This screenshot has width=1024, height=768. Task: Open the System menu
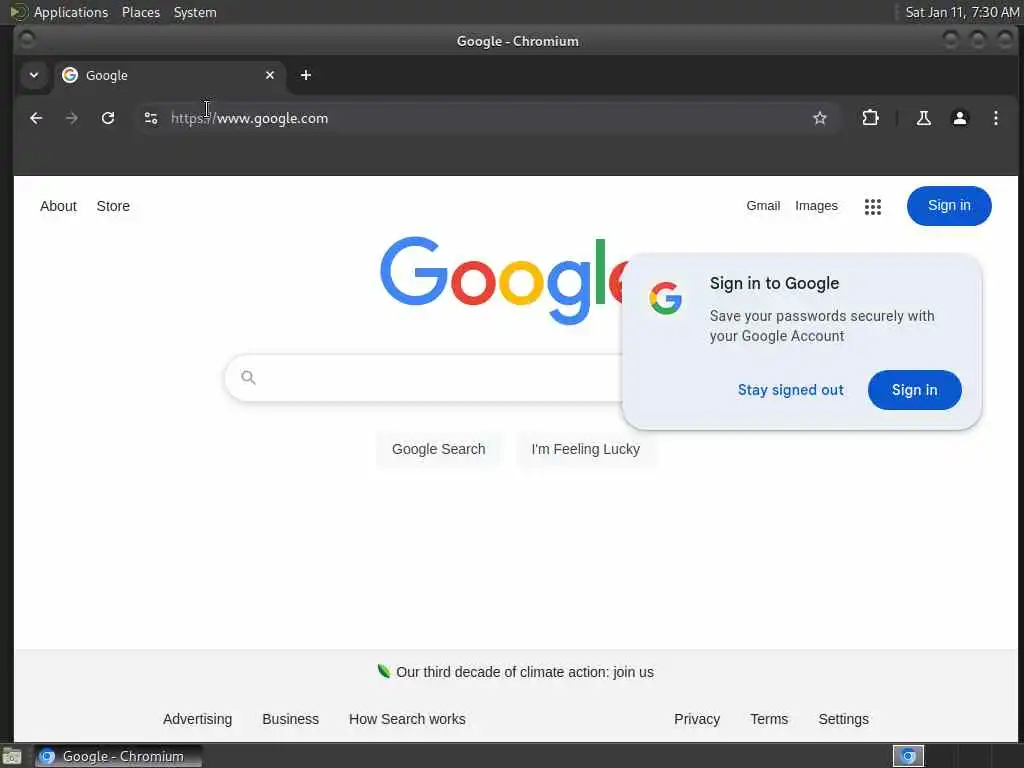(x=195, y=12)
